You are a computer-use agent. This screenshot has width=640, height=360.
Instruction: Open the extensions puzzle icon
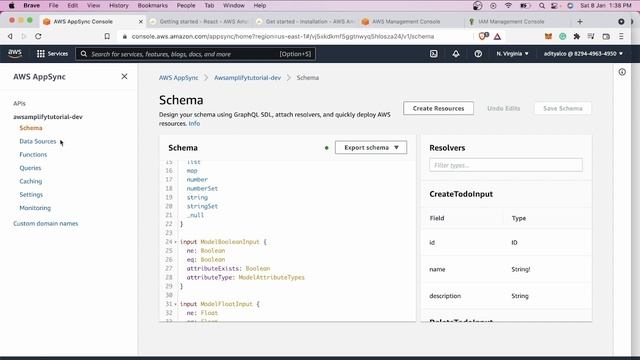577,36
